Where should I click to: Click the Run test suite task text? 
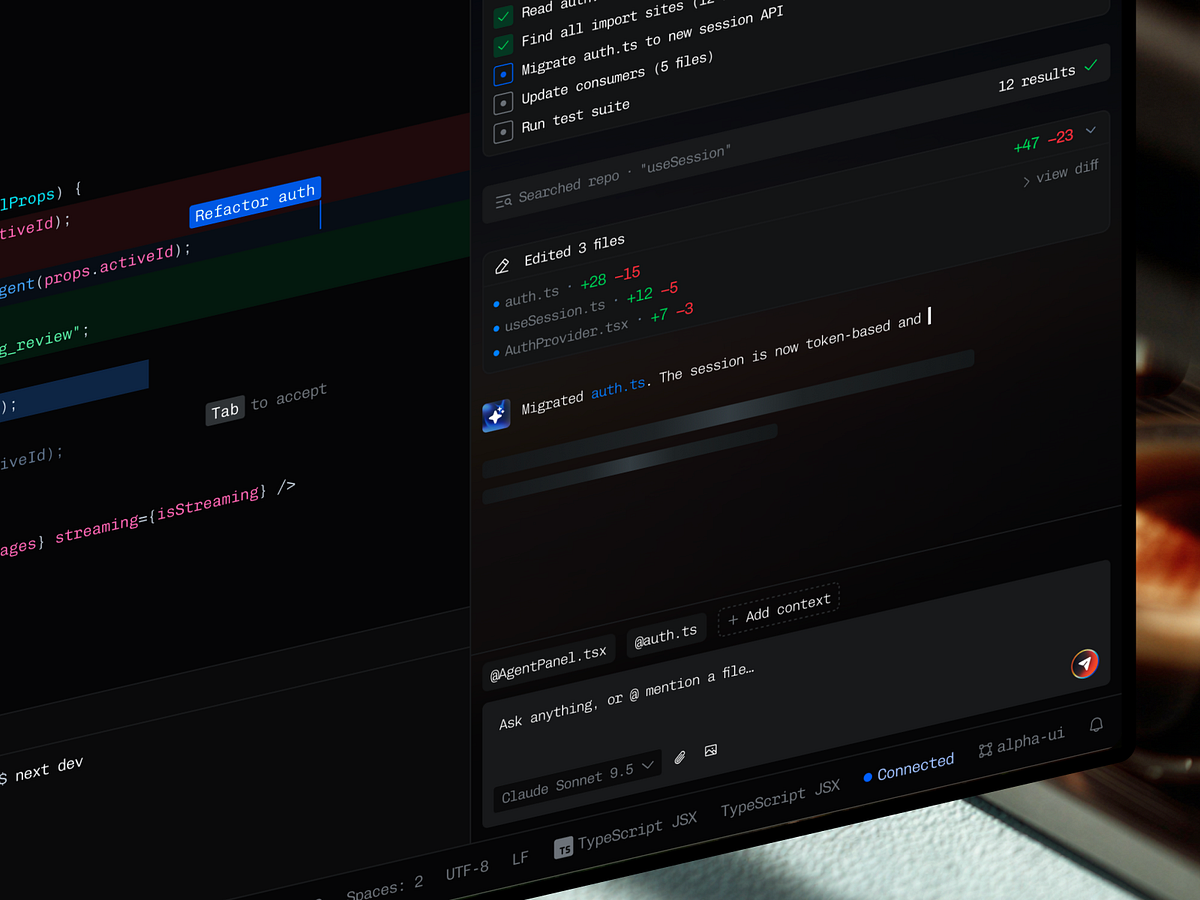(x=576, y=116)
